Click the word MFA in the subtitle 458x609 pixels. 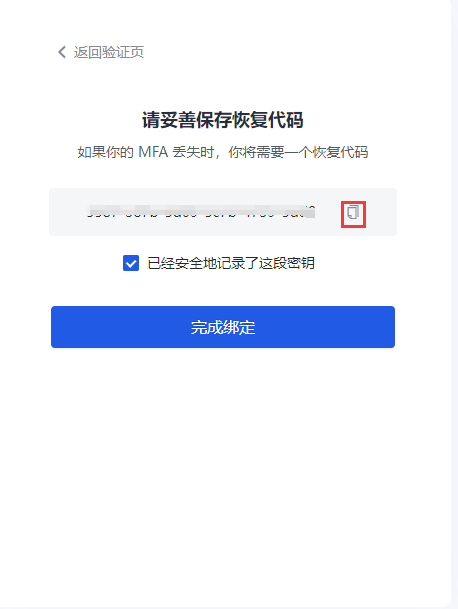pyautogui.click(x=153, y=152)
